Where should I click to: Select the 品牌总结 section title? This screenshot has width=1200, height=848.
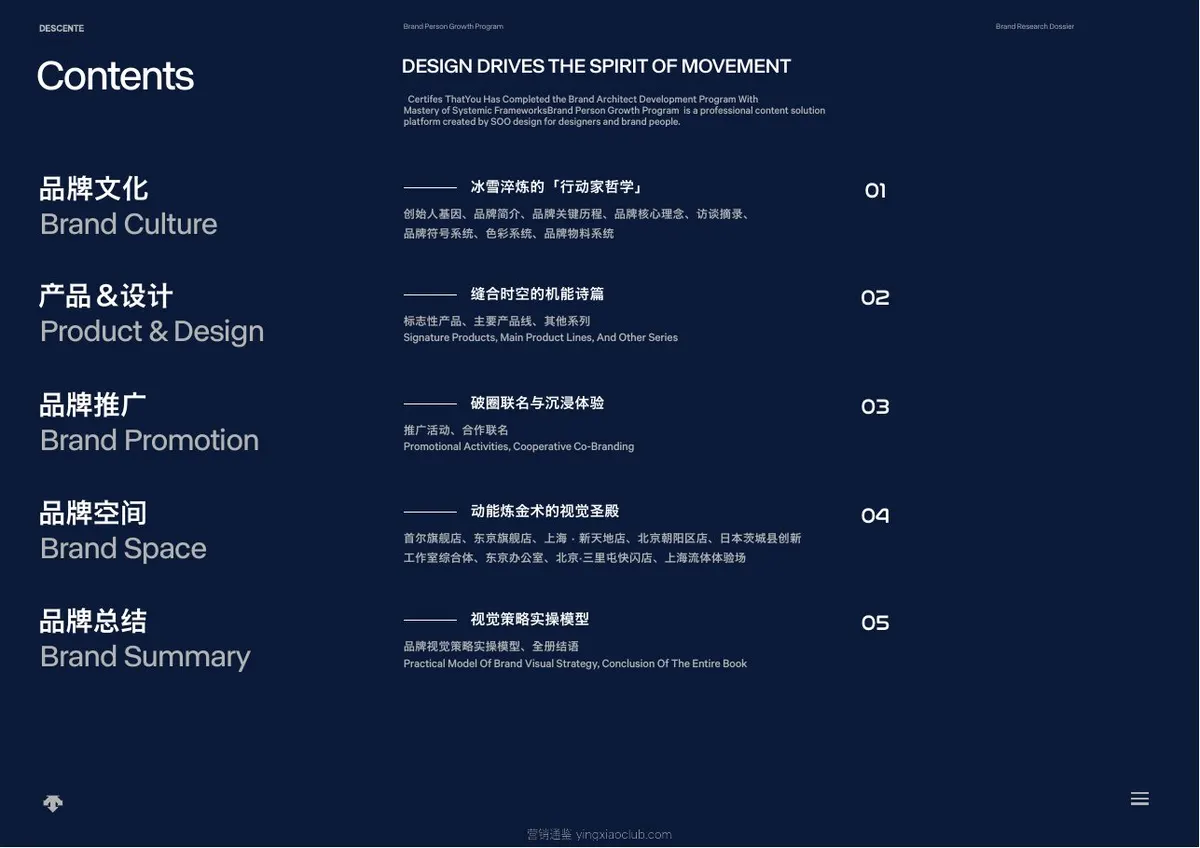click(x=93, y=621)
